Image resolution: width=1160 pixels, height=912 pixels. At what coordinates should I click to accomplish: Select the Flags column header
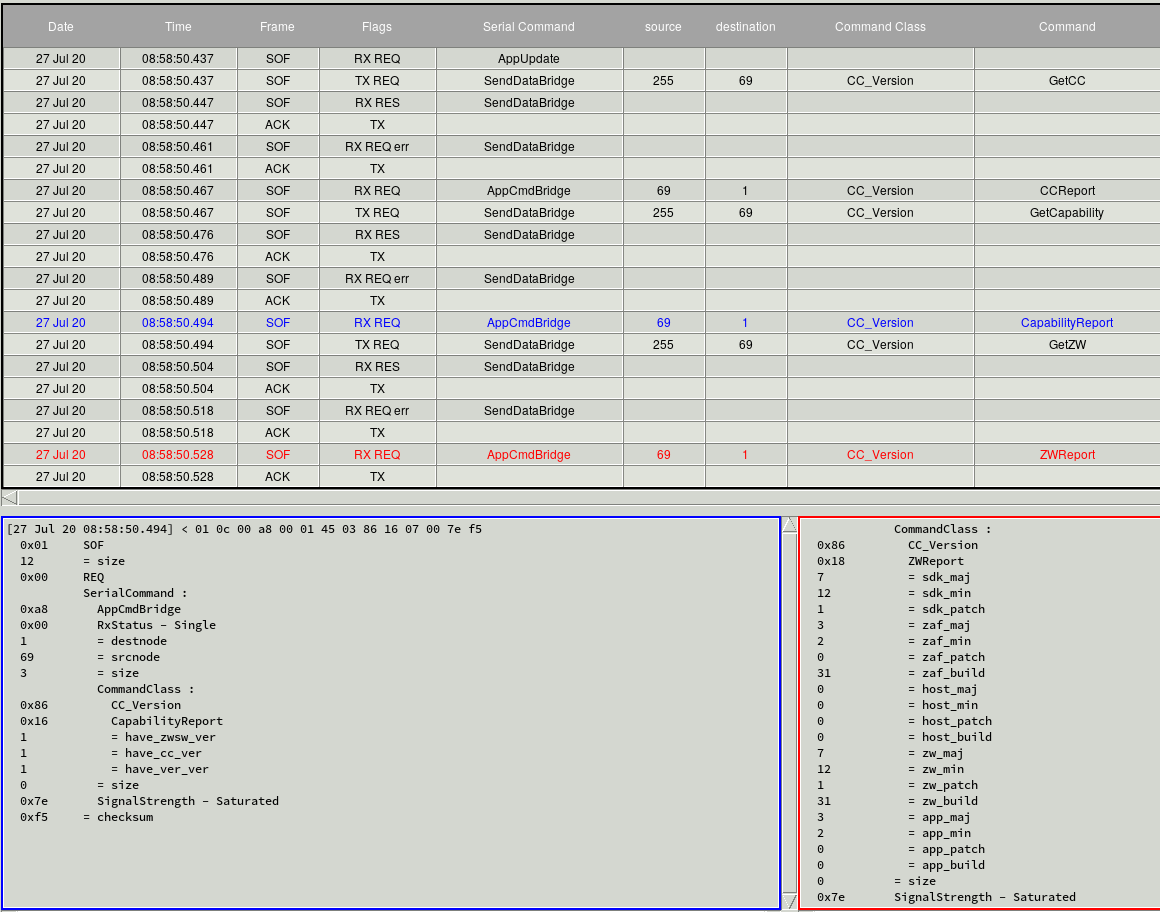tap(377, 27)
